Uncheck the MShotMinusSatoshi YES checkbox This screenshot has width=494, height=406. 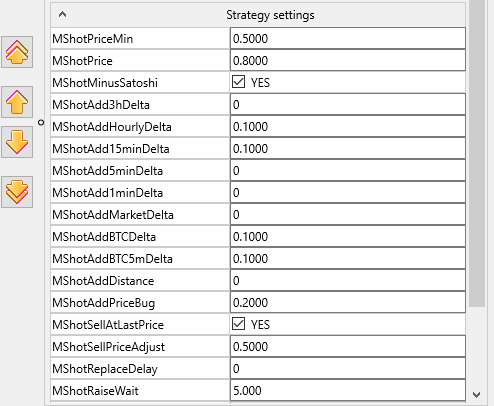click(x=238, y=82)
